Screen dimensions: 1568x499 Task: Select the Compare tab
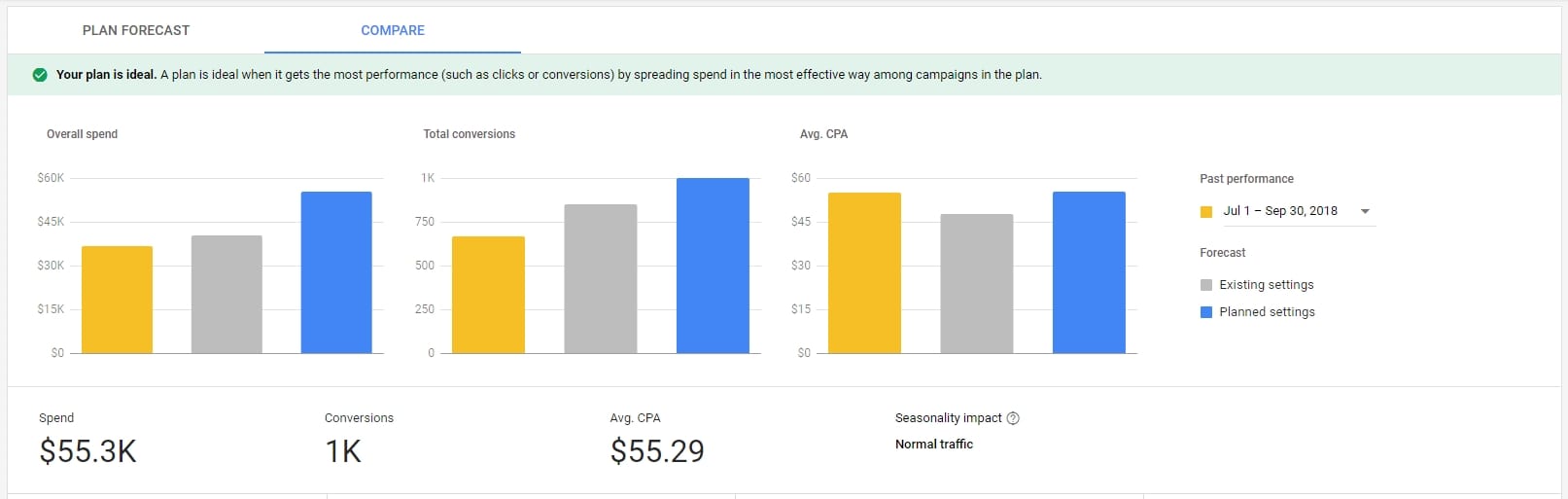393,30
